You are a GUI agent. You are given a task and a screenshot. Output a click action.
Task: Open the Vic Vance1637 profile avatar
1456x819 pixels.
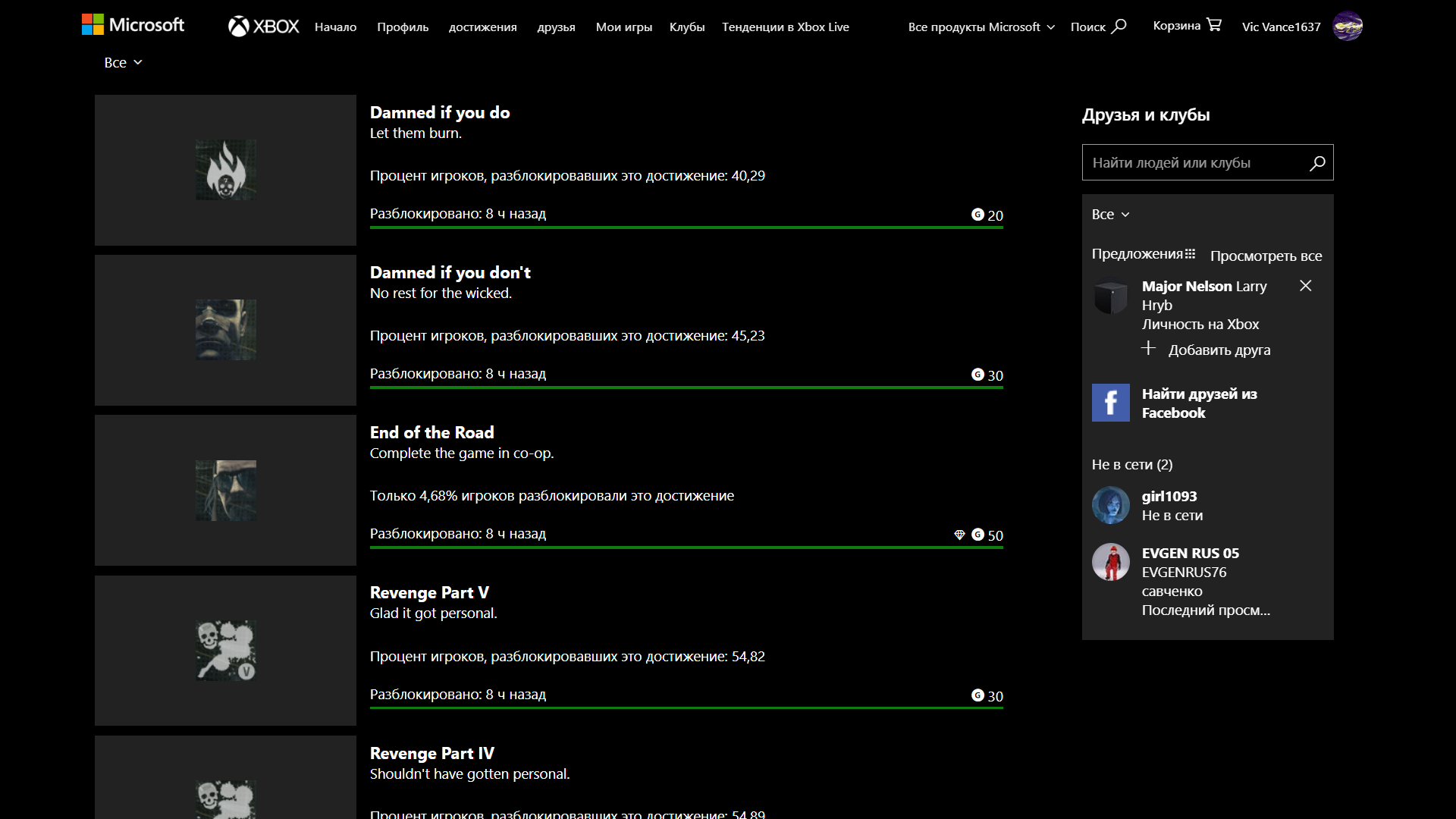(x=1348, y=27)
